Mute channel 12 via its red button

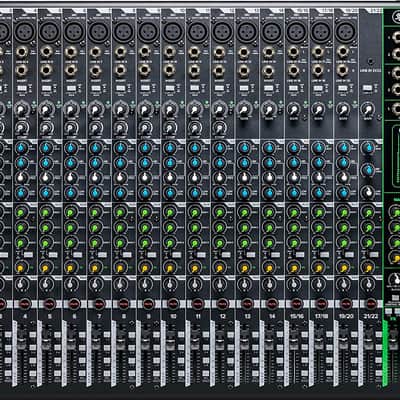click(x=222, y=304)
